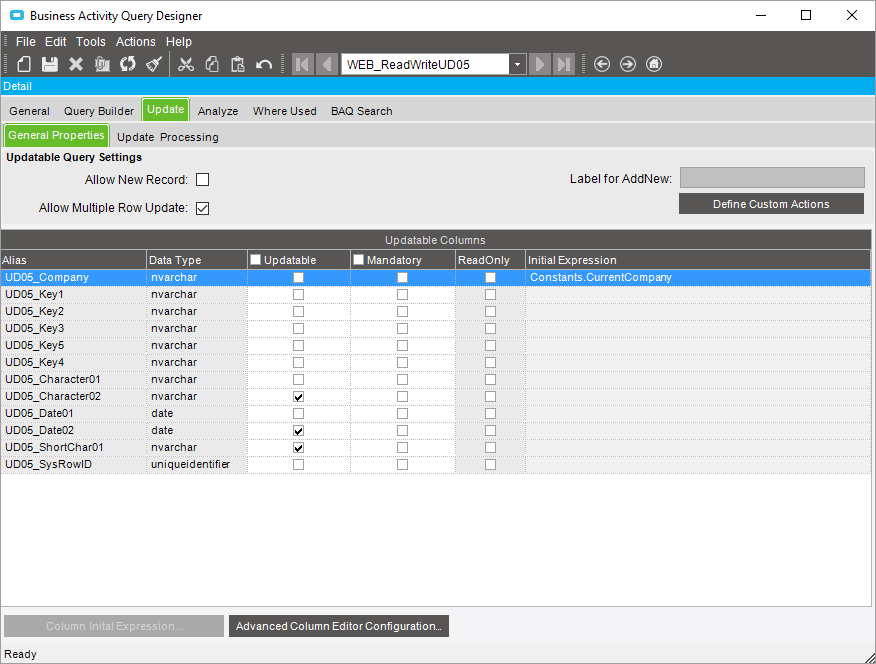Check Updatable for UD05_Date01 row
876x664 pixels.
298,413
